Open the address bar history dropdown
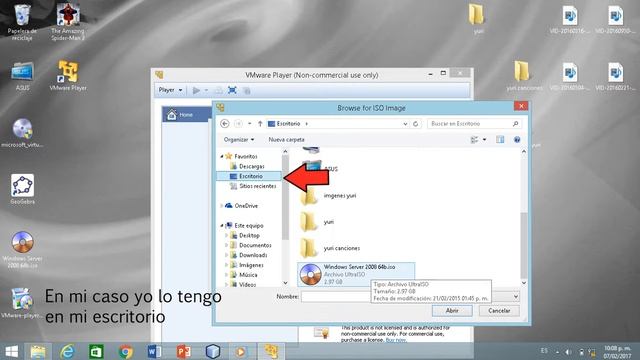This screenshot has width=640, height=360. [x=405, y=124]
